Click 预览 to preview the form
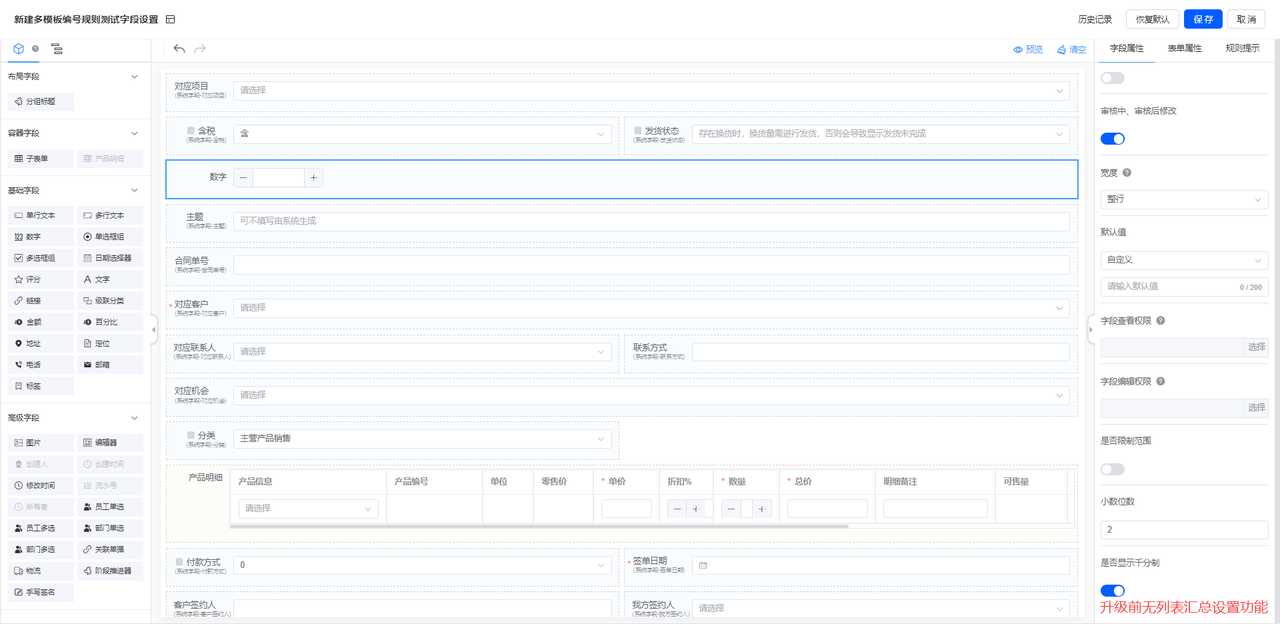Viewport: 1280px width, 624px height. [x=1028, y=49]
